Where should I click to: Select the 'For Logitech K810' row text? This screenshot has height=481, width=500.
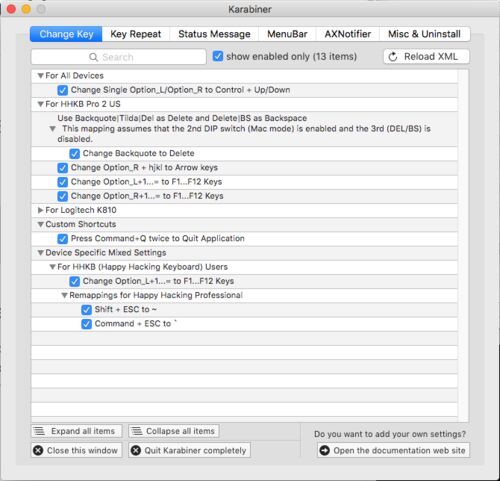(81, 210)
